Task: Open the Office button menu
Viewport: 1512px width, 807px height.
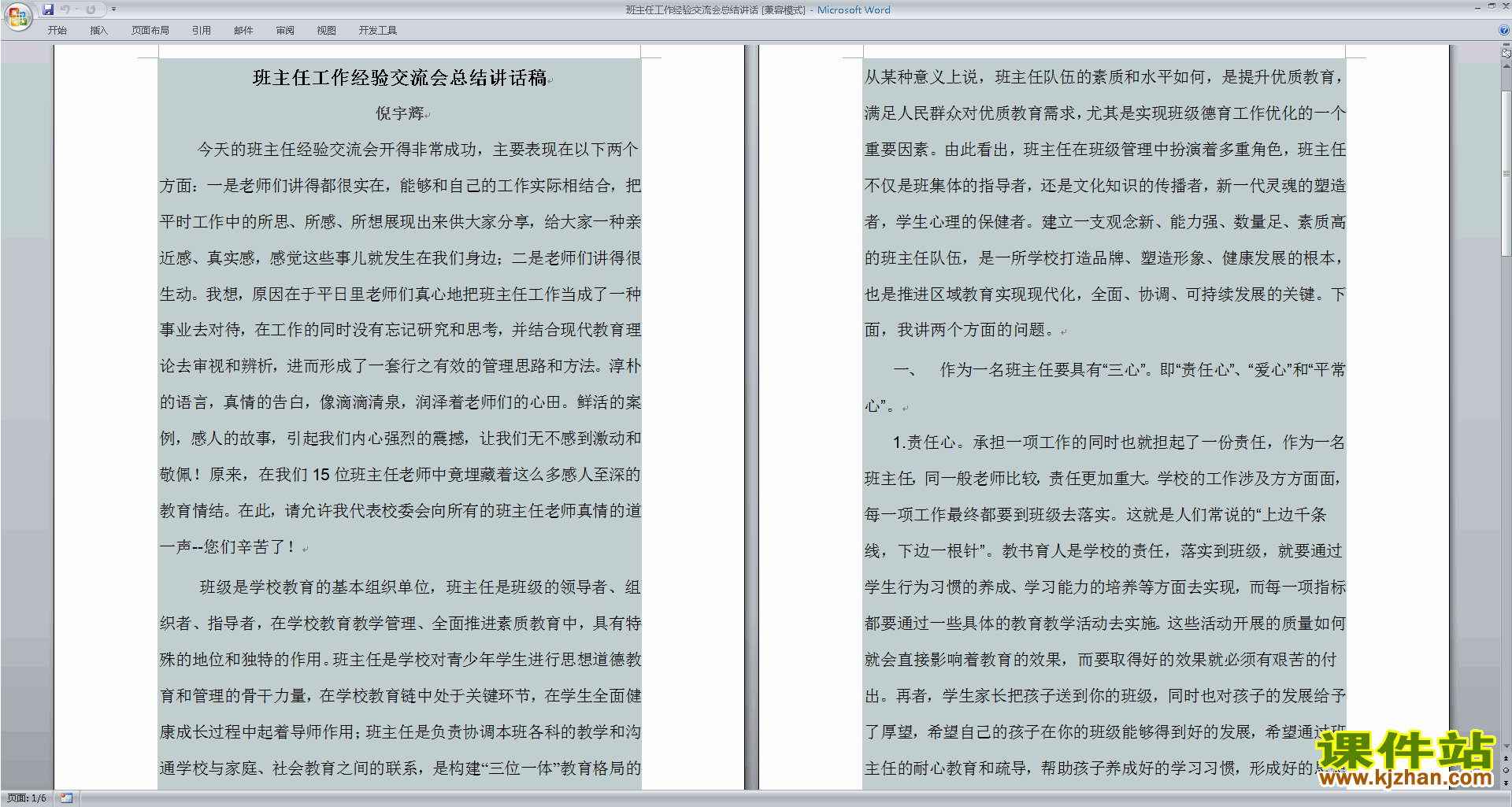Action: tap(17, 16)
